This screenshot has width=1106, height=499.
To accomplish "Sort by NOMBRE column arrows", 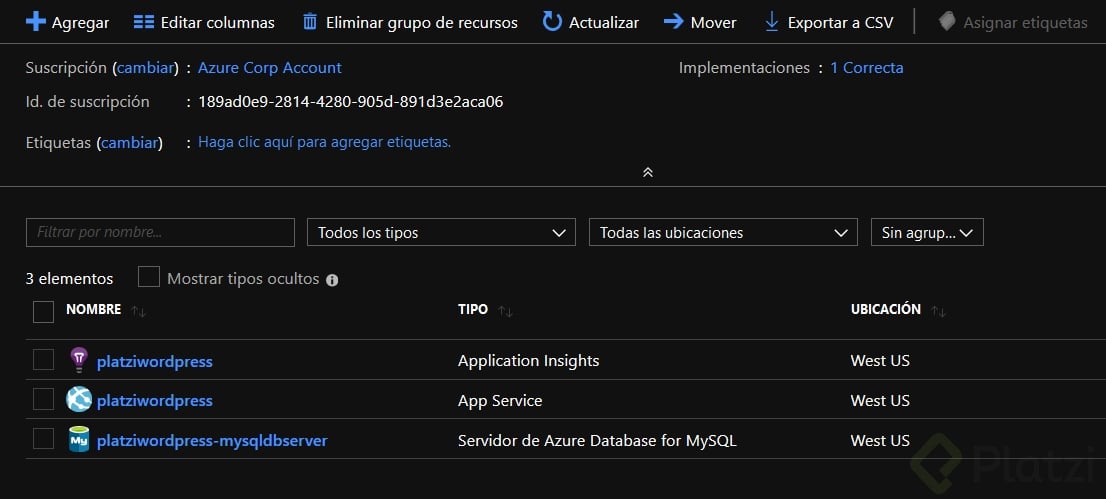I will (138, 311).
